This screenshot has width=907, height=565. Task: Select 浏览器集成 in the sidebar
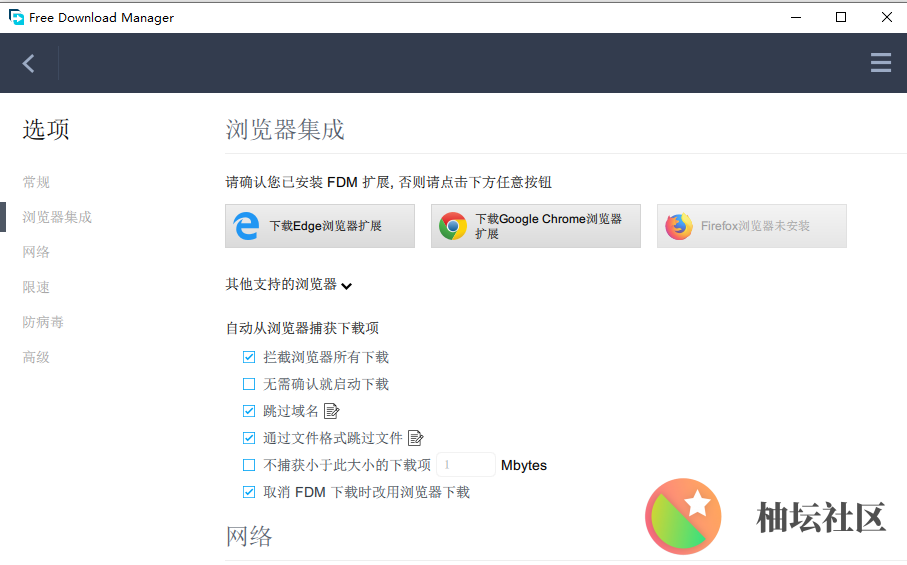coord(57,217)
